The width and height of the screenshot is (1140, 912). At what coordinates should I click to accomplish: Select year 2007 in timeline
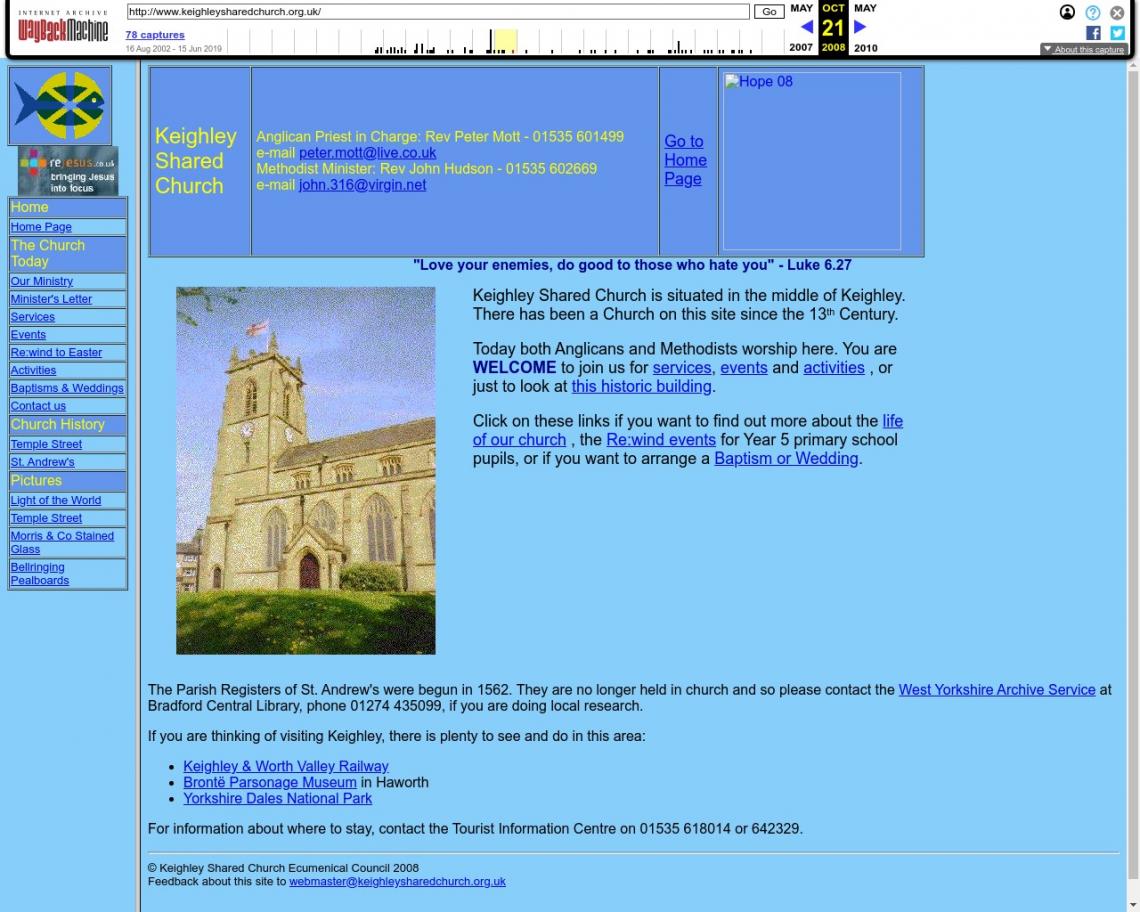[x=801, y=47]
